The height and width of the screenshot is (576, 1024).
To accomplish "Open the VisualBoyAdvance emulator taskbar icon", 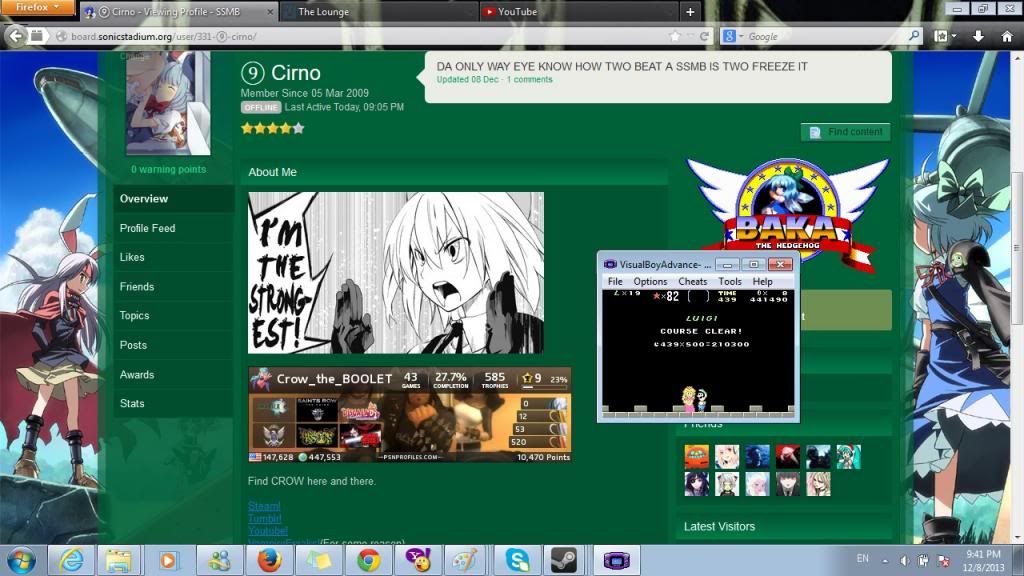I will click(x=615, y=560).
